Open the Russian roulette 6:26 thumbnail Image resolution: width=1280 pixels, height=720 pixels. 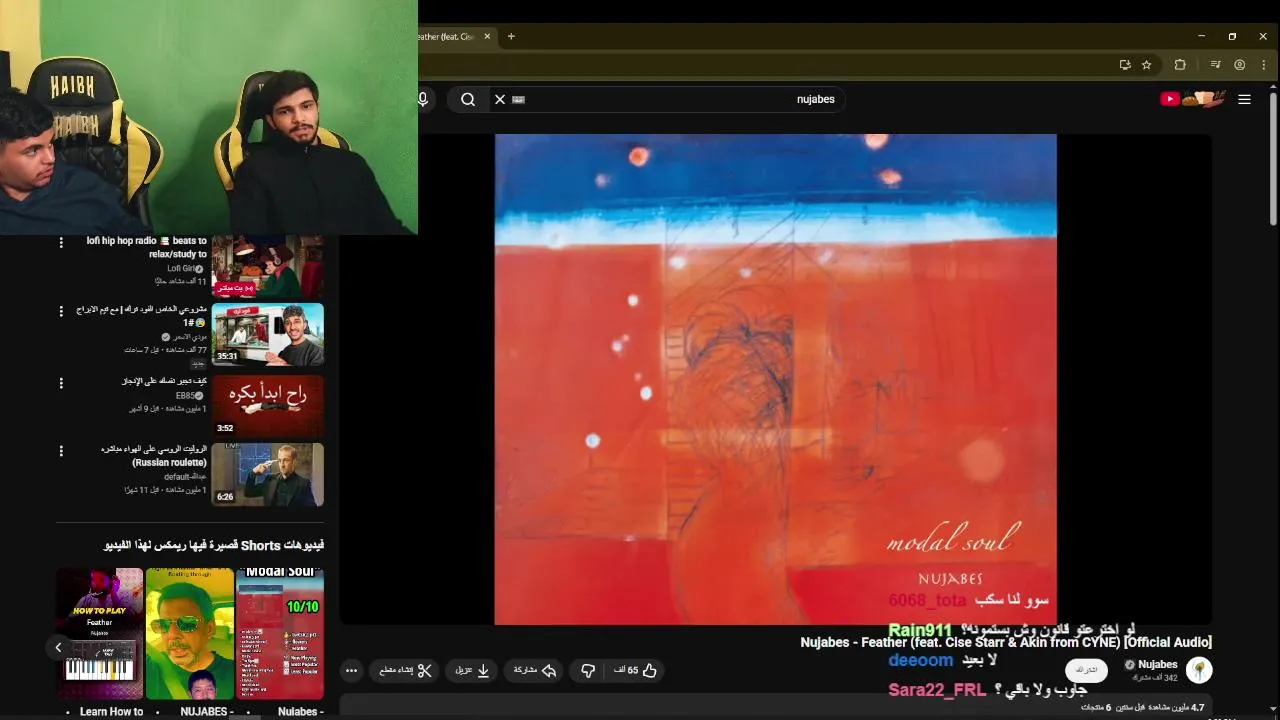point(268,474)
